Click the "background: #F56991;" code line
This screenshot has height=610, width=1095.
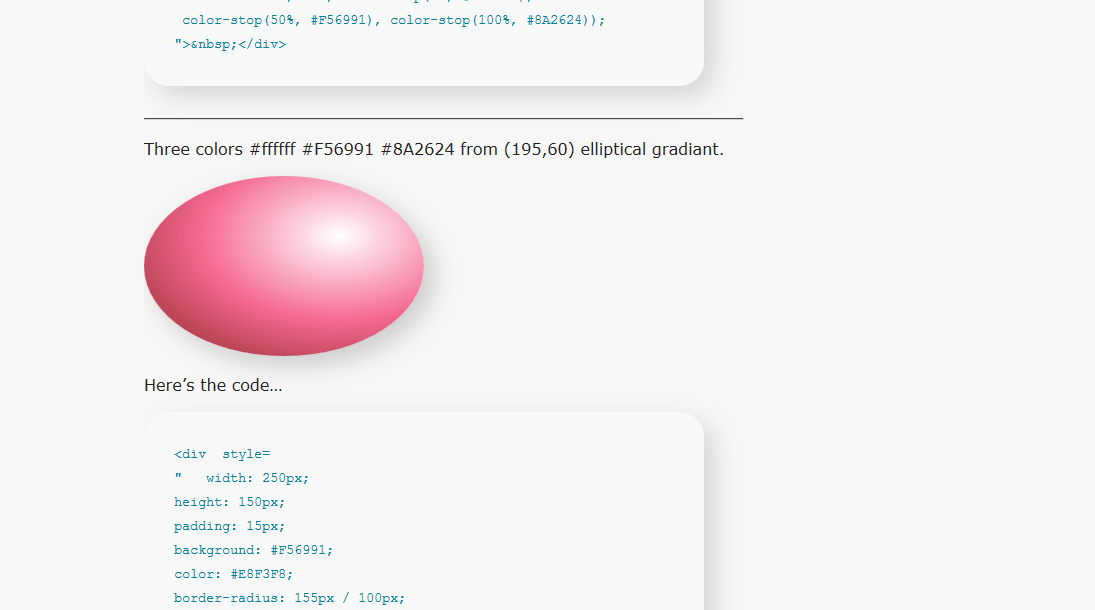[x=253, y=550]
